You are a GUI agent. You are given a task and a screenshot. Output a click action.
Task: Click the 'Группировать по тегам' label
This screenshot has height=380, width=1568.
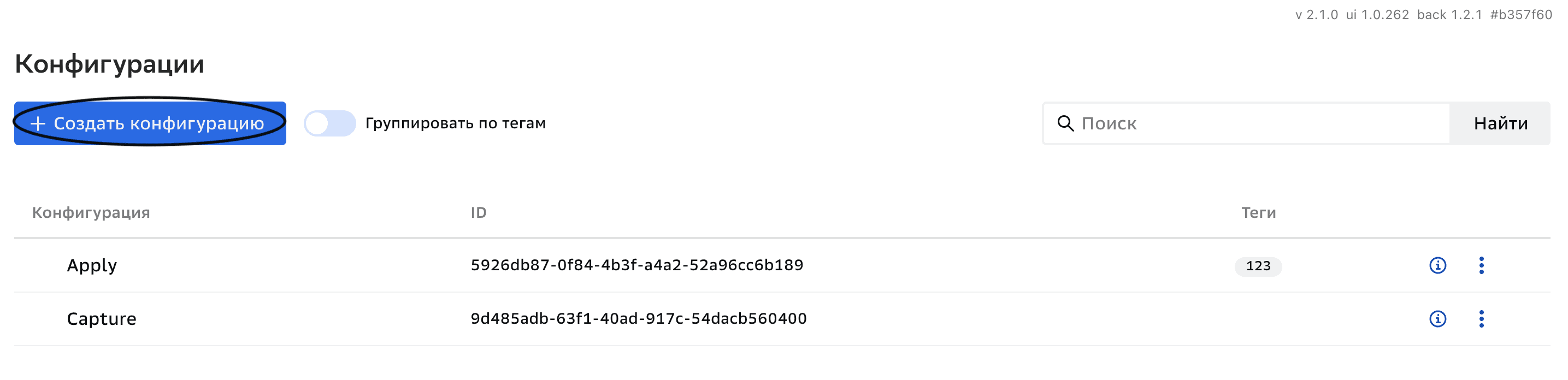(x=455, y=123)
